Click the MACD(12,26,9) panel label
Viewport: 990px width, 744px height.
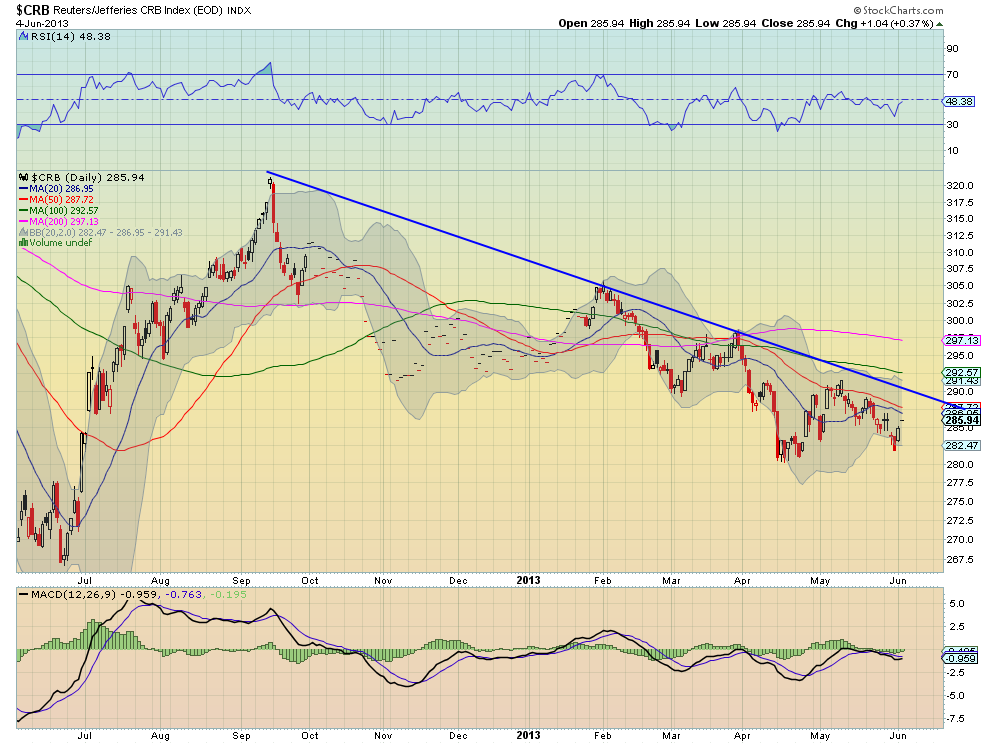pyautogui.click(x=67, y=594)
